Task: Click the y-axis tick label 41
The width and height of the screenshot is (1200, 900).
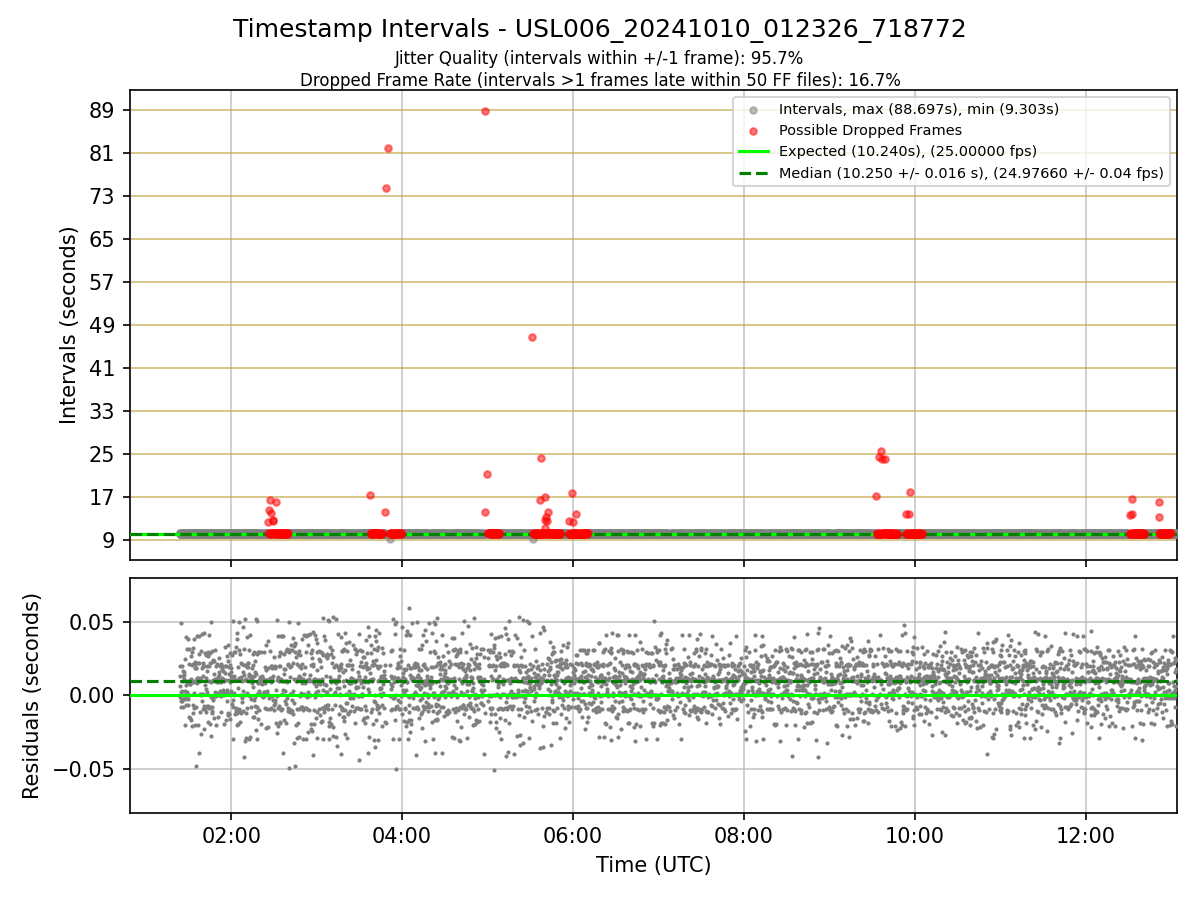Action: (103, 368)
